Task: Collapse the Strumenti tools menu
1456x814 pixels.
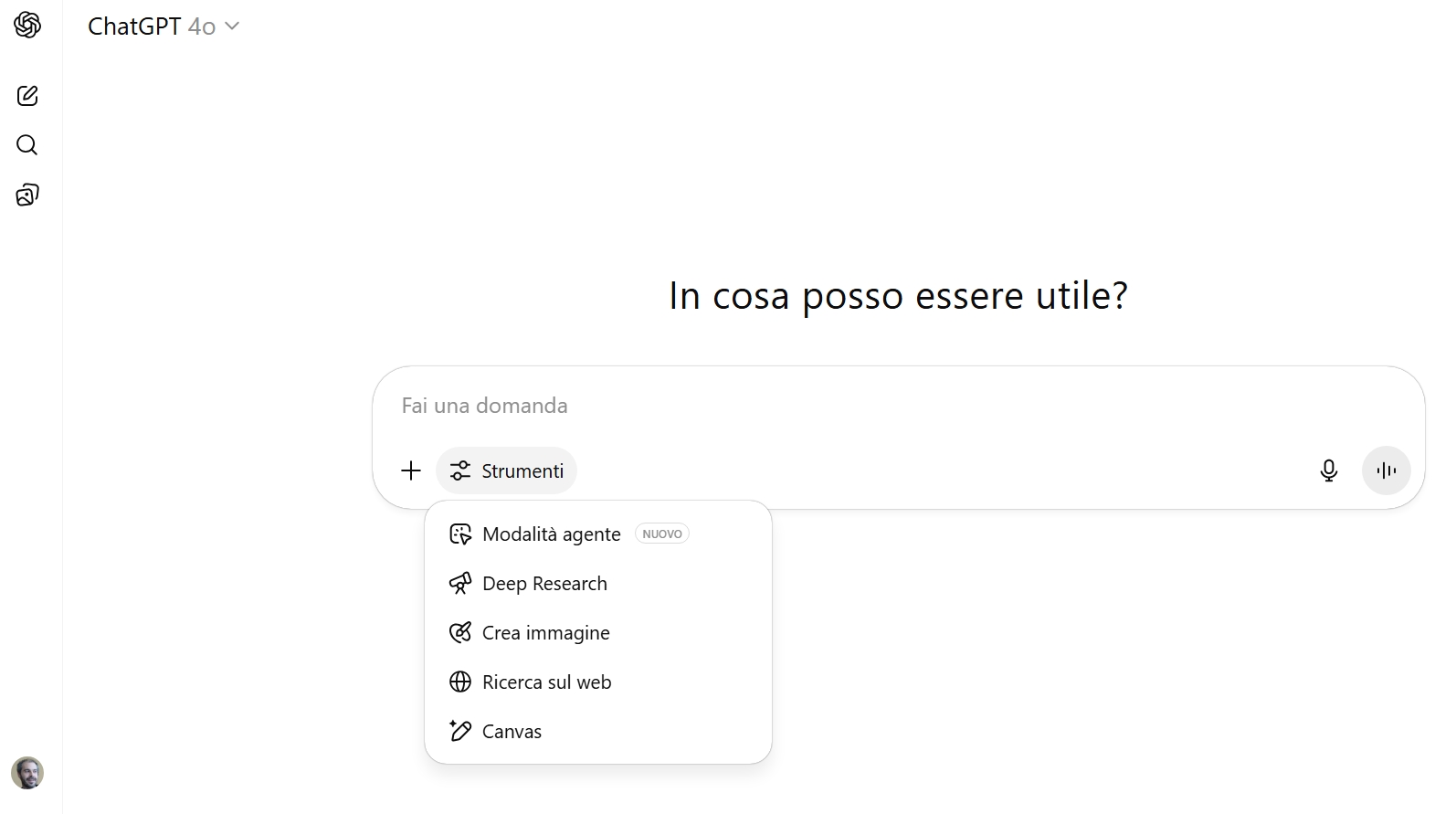Action: [x=507, y=470]
